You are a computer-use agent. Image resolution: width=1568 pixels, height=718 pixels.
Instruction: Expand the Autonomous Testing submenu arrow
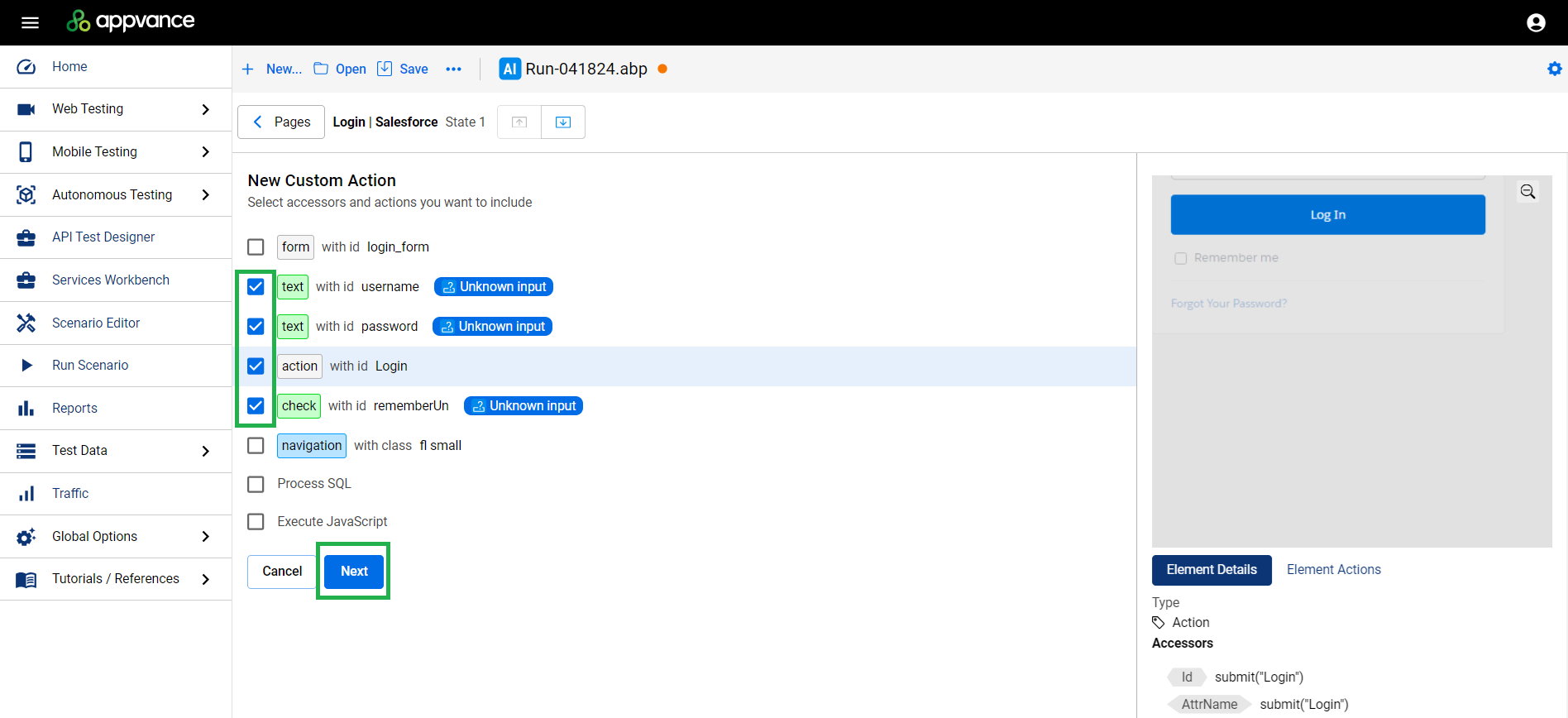pyautogui.click(x=206, y=195)
